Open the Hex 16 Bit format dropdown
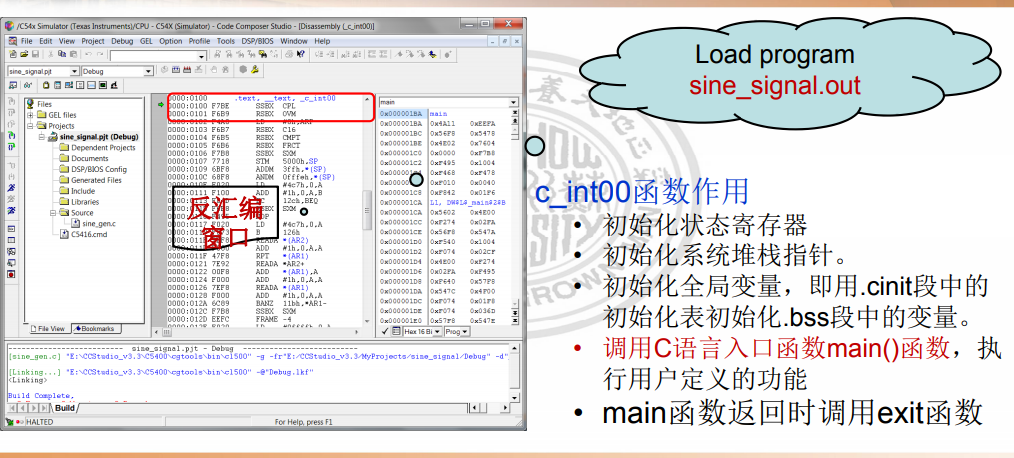Screen dimensions: 1014x458 (x=437, y=331)
